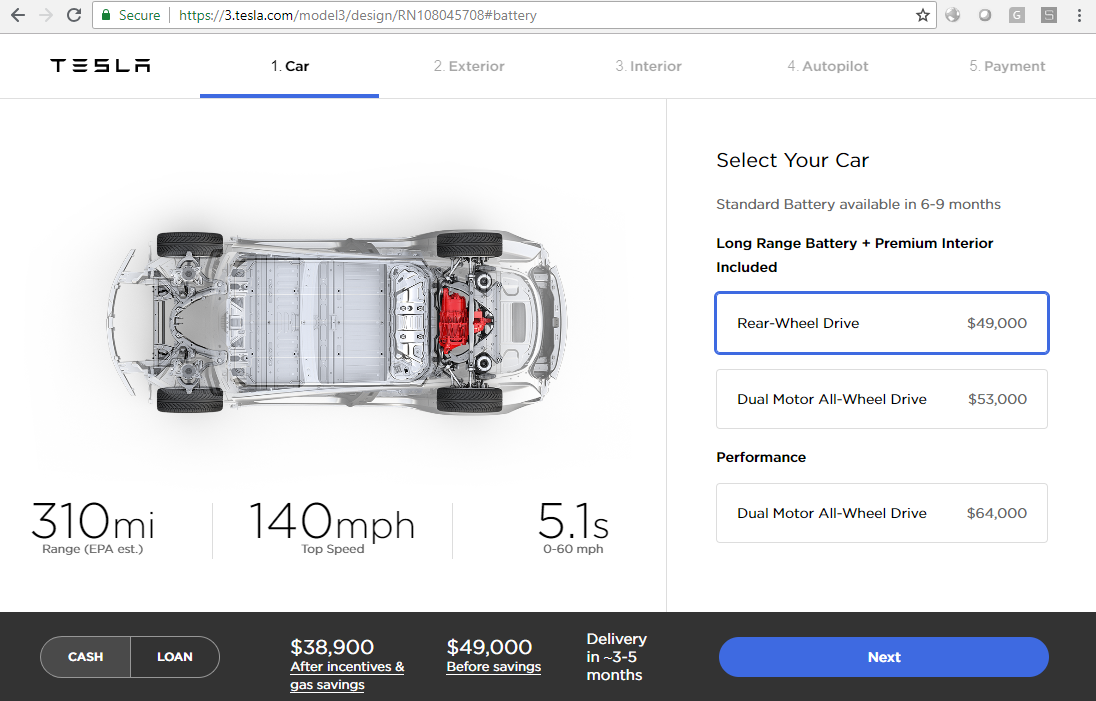Switch payment toggle to CASH

pos(85,657)
